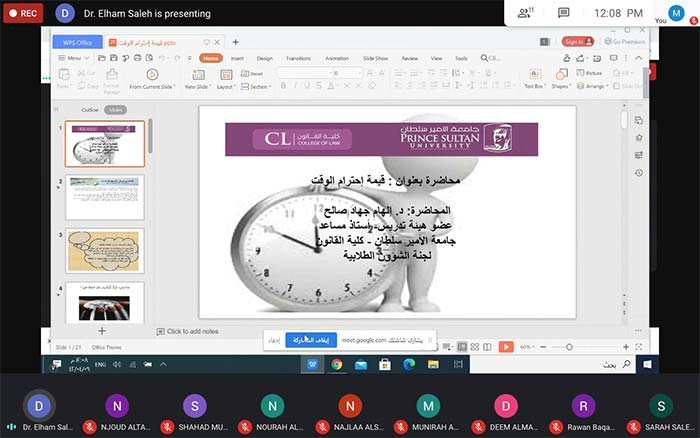The image size is (700, 438).
Task: Open the Mail app from taskbar
Action: point(361,365)
